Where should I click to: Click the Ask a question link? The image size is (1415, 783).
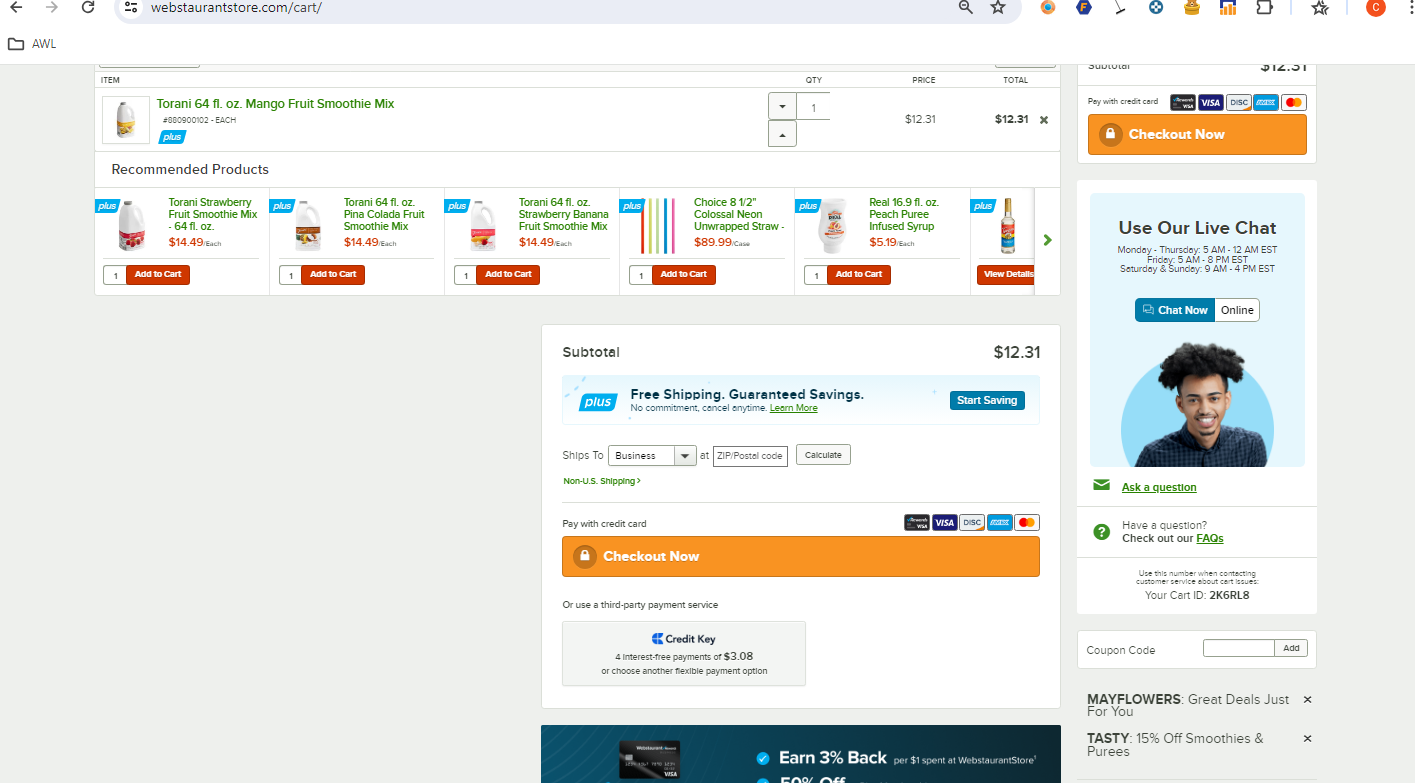click(x=1159, y=487)
